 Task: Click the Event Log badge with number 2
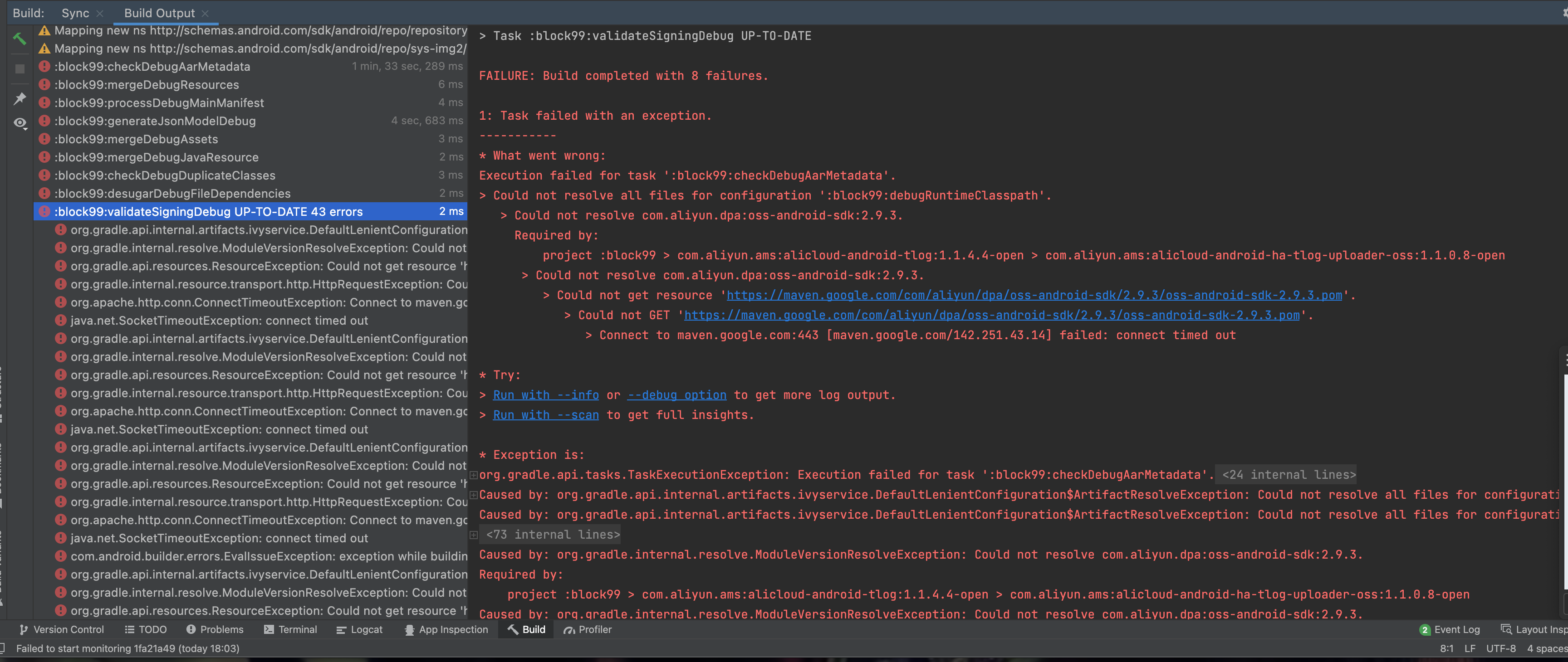tap(1424, 630)
